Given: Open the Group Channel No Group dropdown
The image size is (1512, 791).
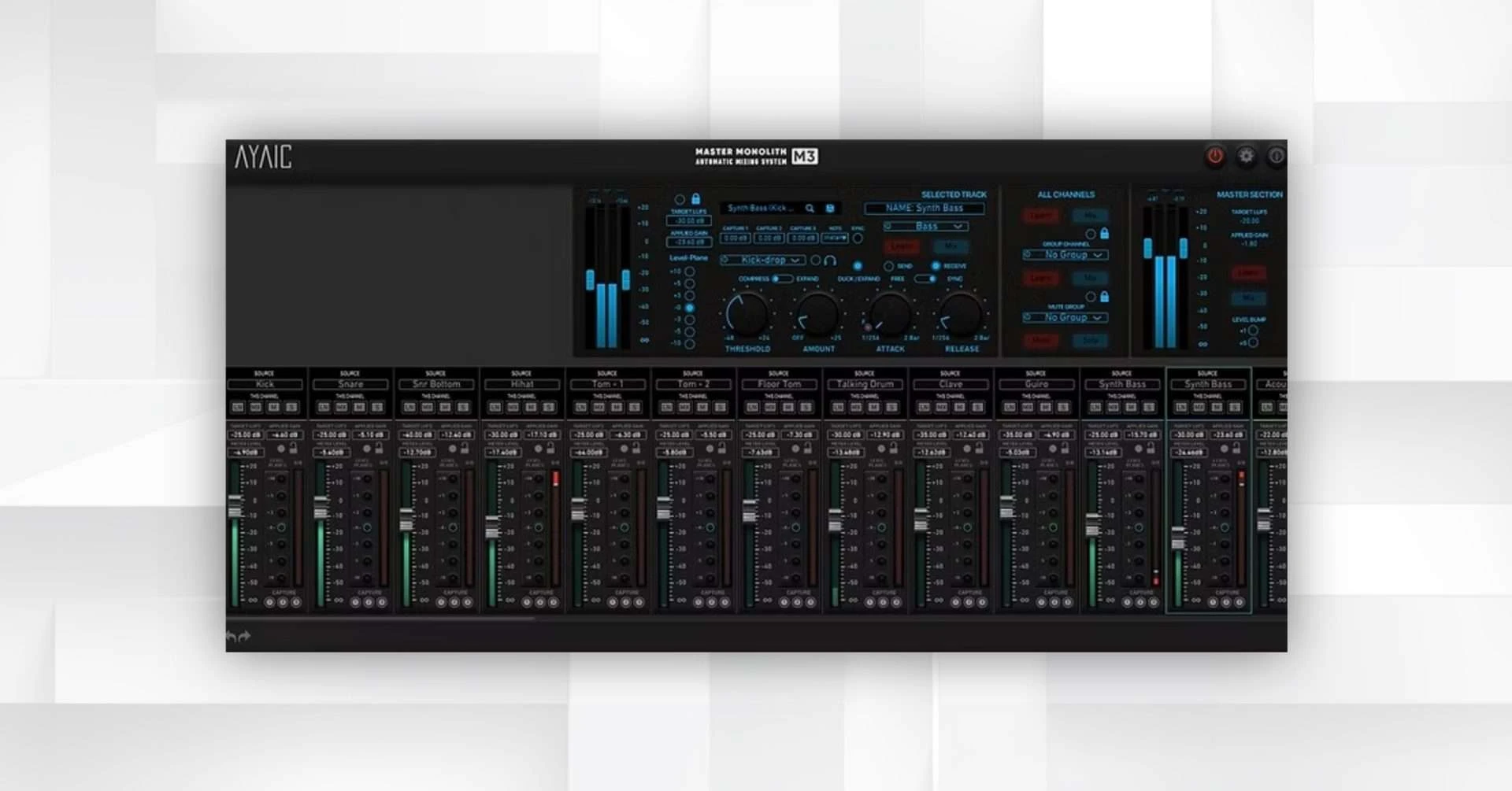Looking at the screenshot, I should pyautogui.click(x=1065, y=255).
